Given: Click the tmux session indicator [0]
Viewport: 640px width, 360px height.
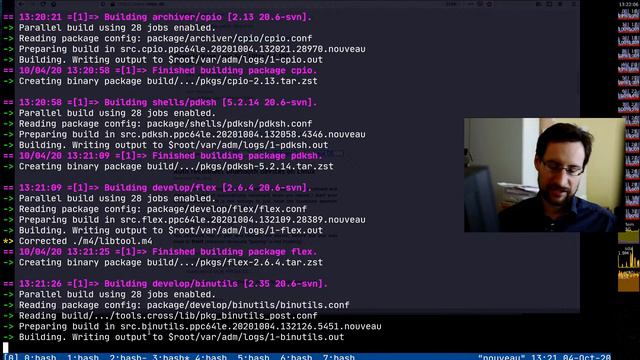Looking at the screenshot, I should (x=11, y=357).
